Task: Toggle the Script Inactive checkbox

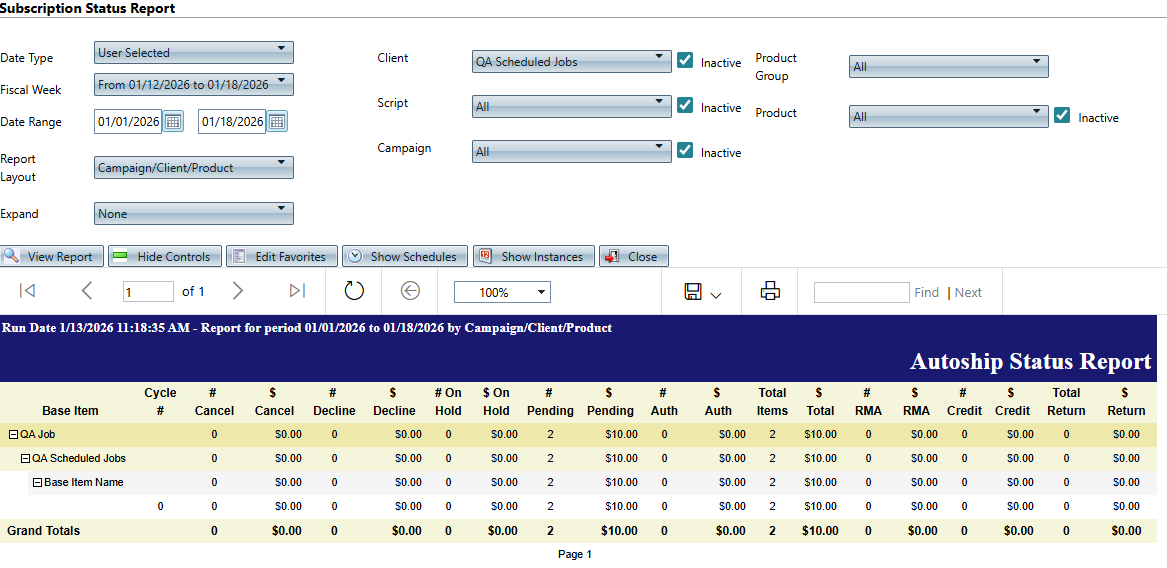Action: (685, 105)
